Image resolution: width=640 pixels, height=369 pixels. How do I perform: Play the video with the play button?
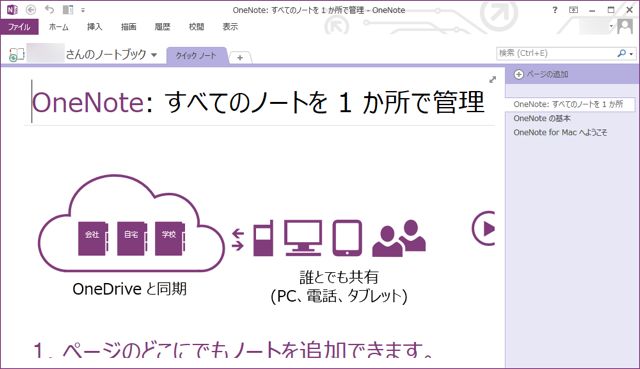484,228
